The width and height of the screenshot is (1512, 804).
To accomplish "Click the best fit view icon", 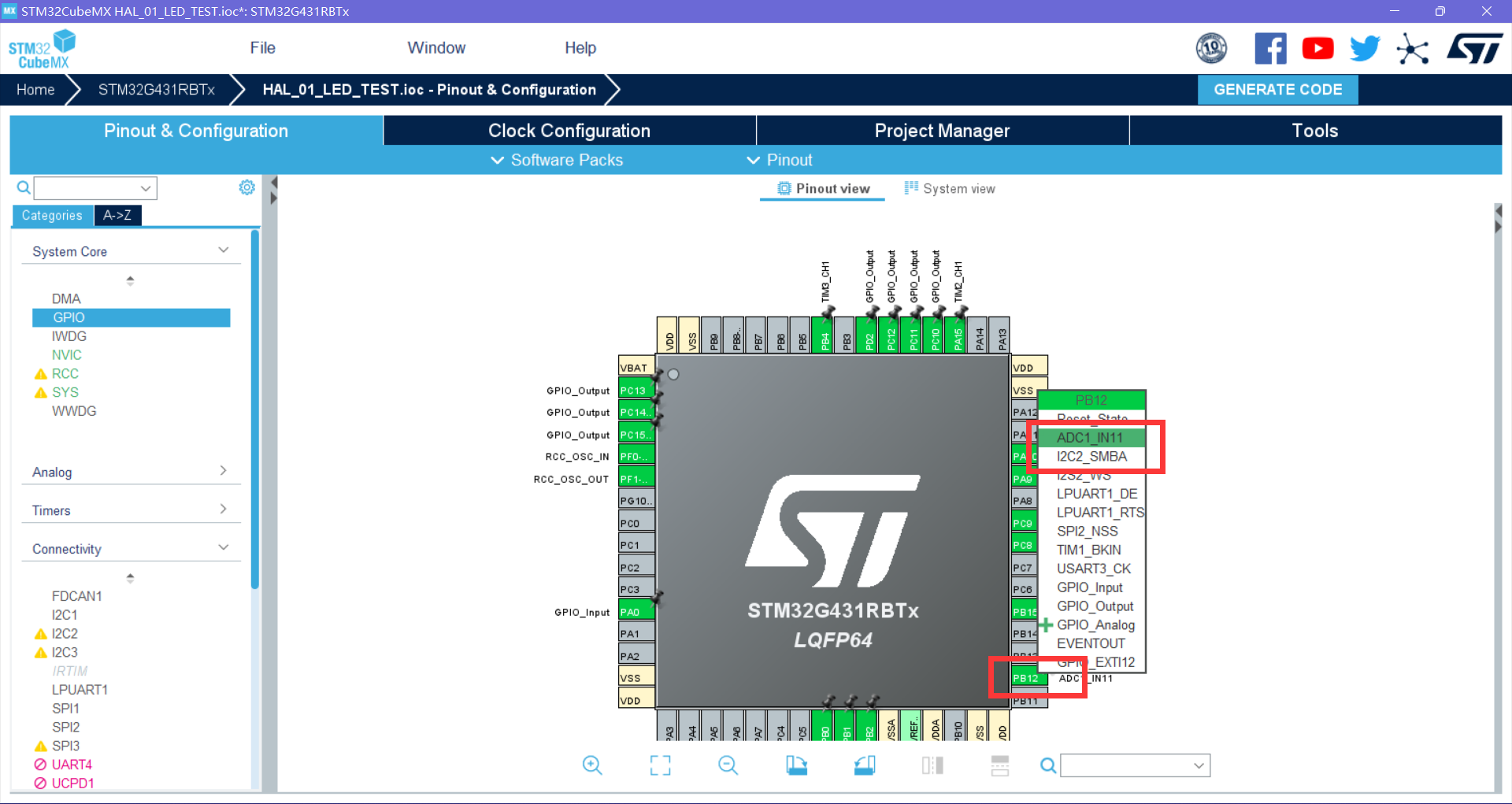I will click(661, 765).
